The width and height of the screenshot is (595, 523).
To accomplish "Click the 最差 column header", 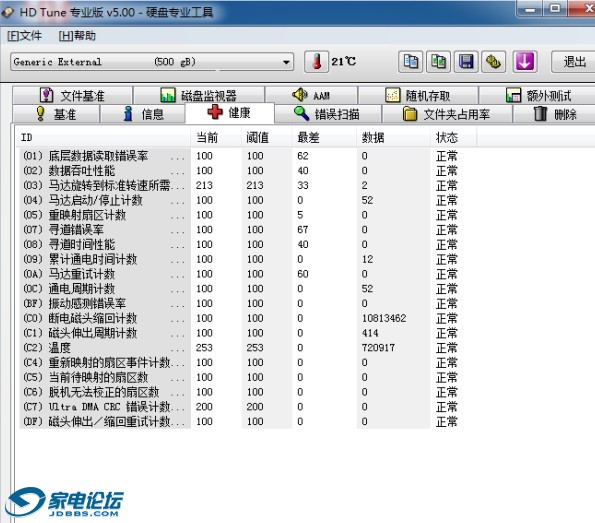I will pyautogui.click(x=324, y=137).
